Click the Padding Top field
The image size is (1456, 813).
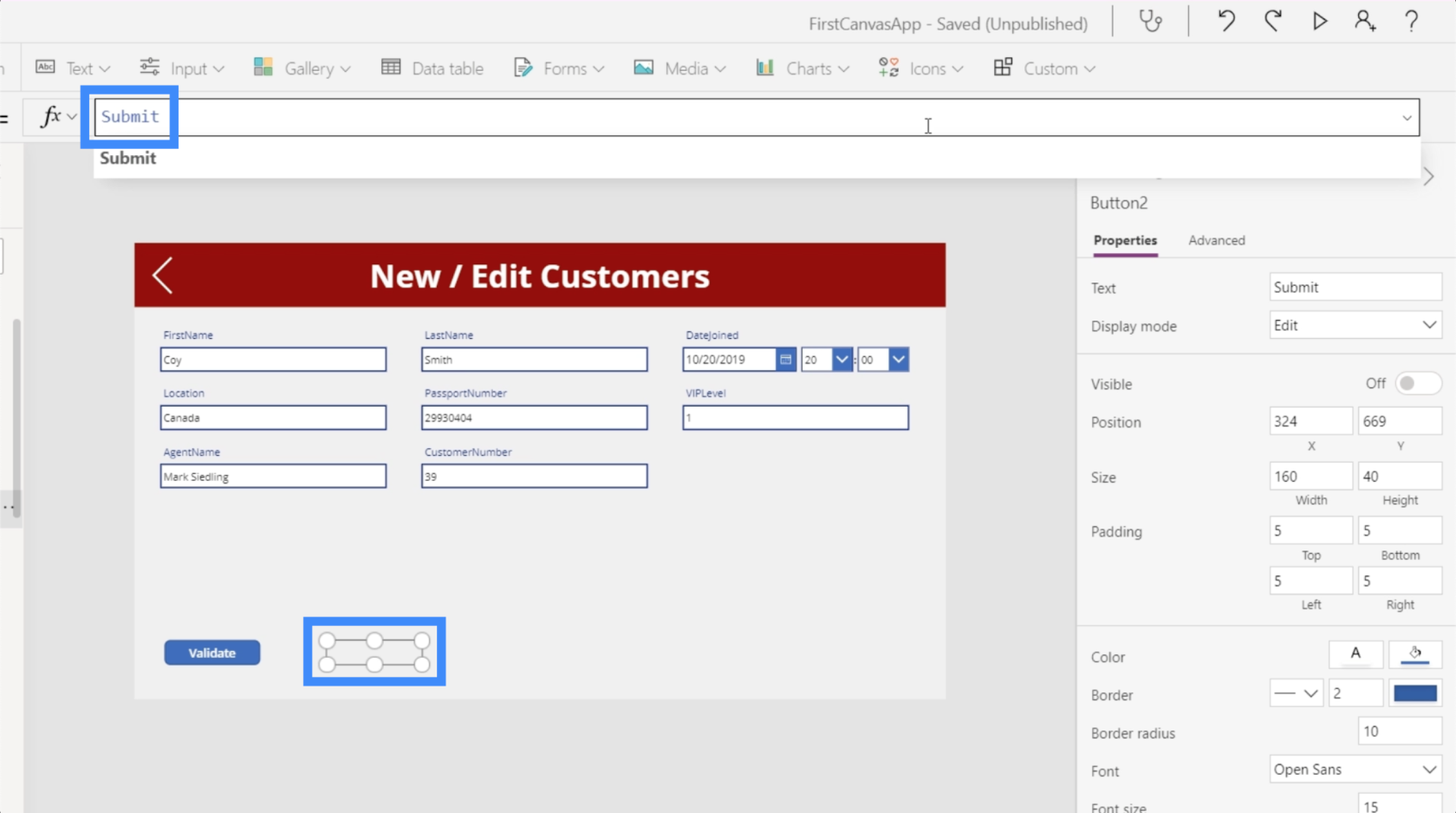click(1310, 530)
